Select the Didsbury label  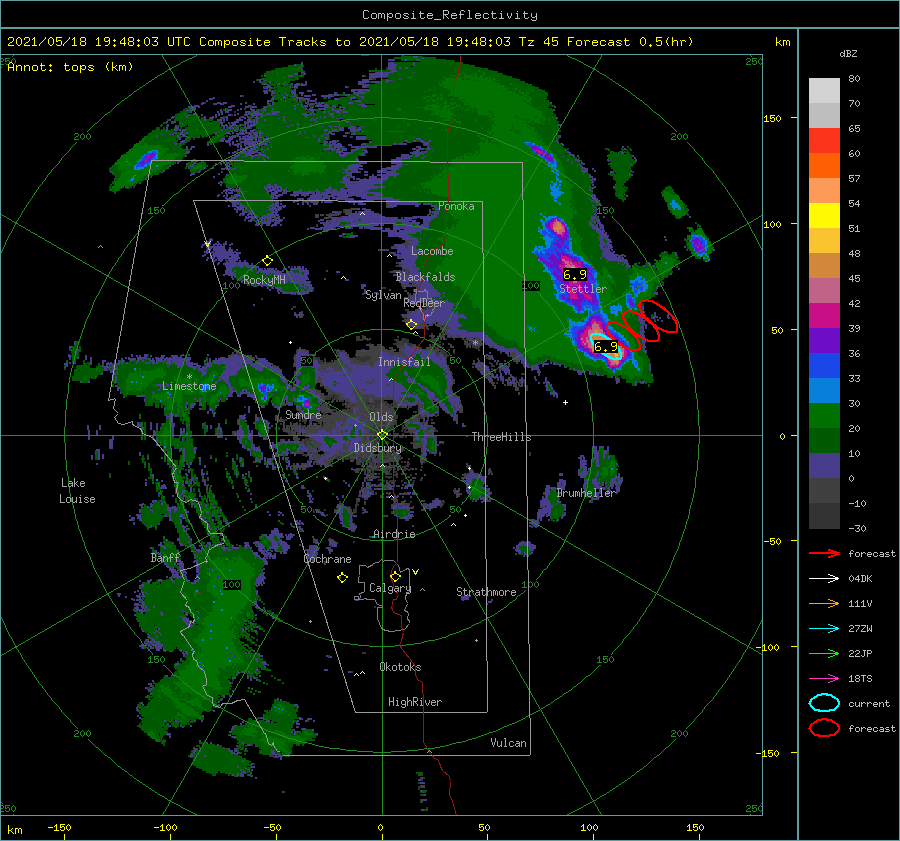click(x=378, y=448)
